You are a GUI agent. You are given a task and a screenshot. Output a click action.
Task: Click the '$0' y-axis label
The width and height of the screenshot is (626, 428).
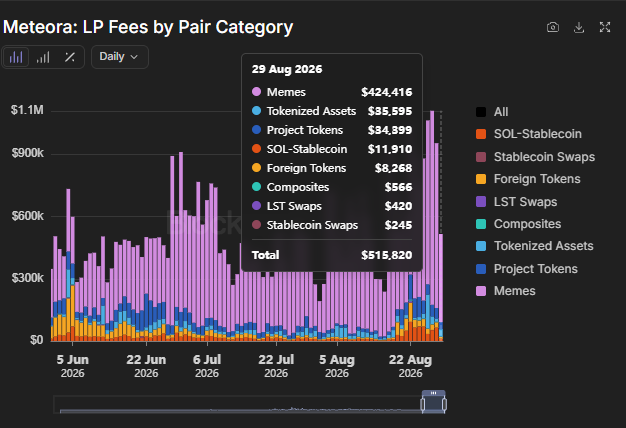[x=36, y=340]
